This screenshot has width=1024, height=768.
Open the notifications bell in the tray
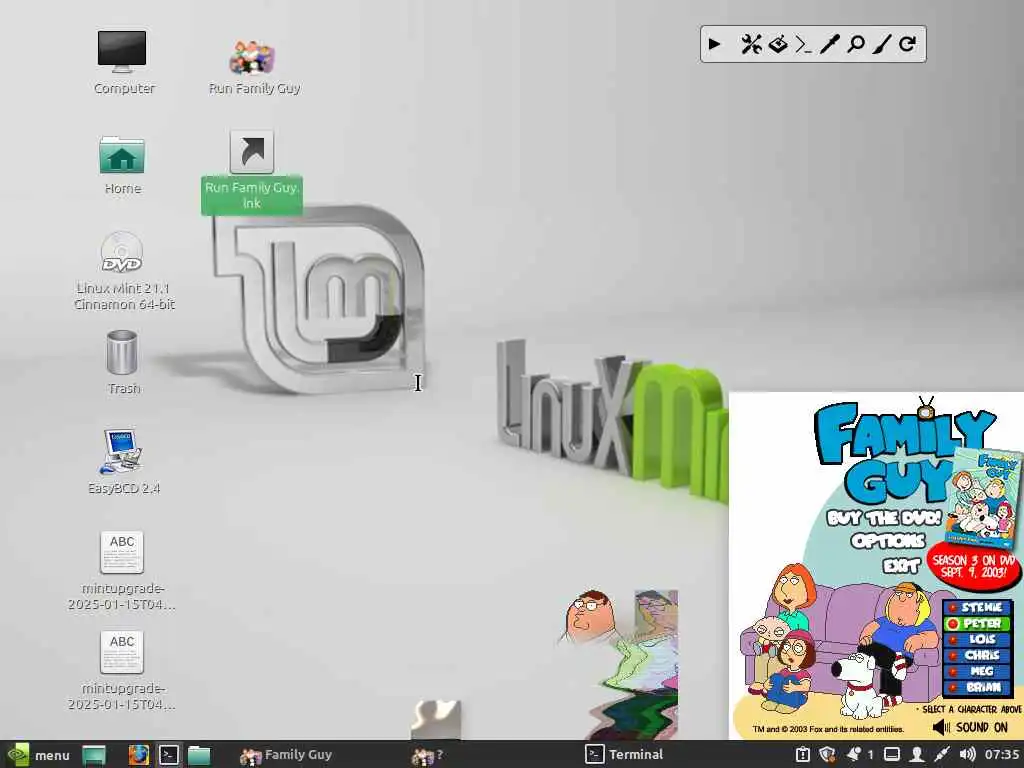pyautogui.click(x=854, y=754)
